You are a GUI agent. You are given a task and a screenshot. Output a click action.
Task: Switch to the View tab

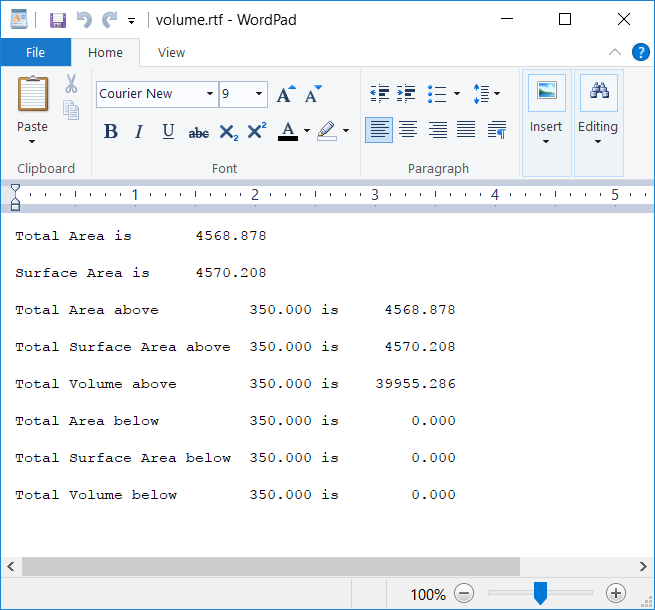(x=171, y=53)
